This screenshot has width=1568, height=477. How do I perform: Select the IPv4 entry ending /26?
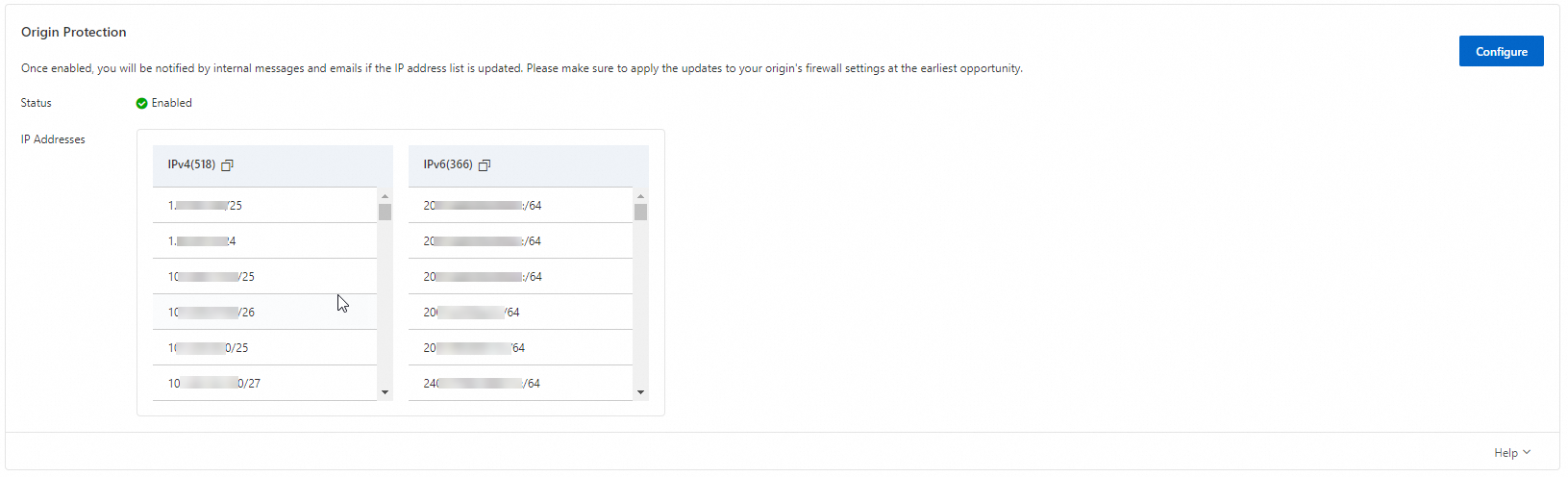pyautogui.click(x=264, y=313)
